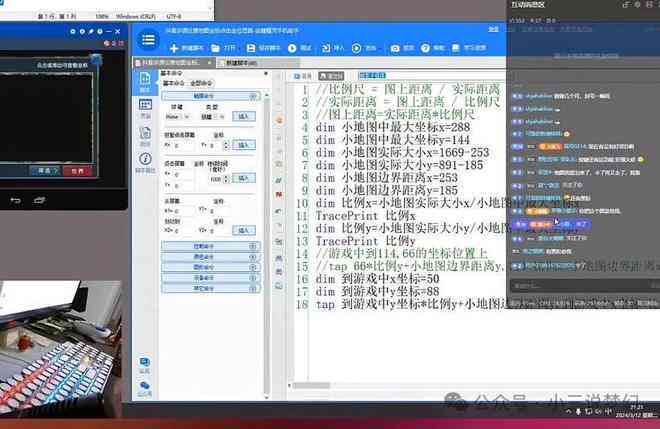Click code line 16 到游戏中x坐标=50
Image resolution: width=660 pixels, height=429 pixels.
click(377, 279)
